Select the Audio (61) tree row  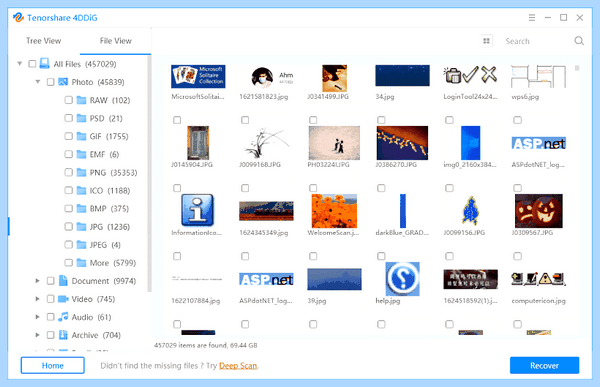(x=74, y=317)
